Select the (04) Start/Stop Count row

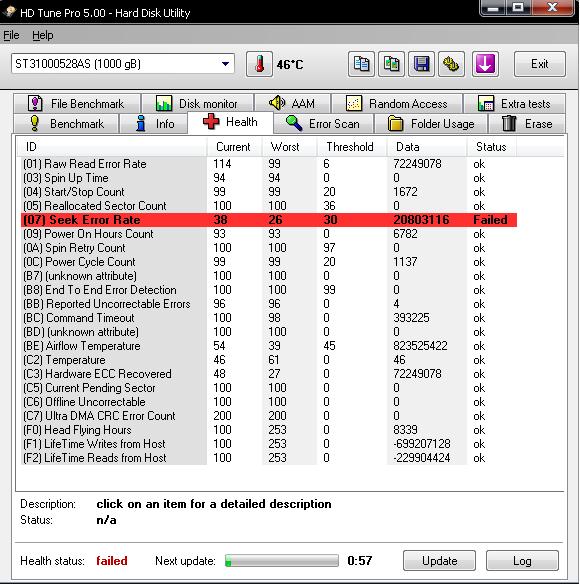click(269, 192)
